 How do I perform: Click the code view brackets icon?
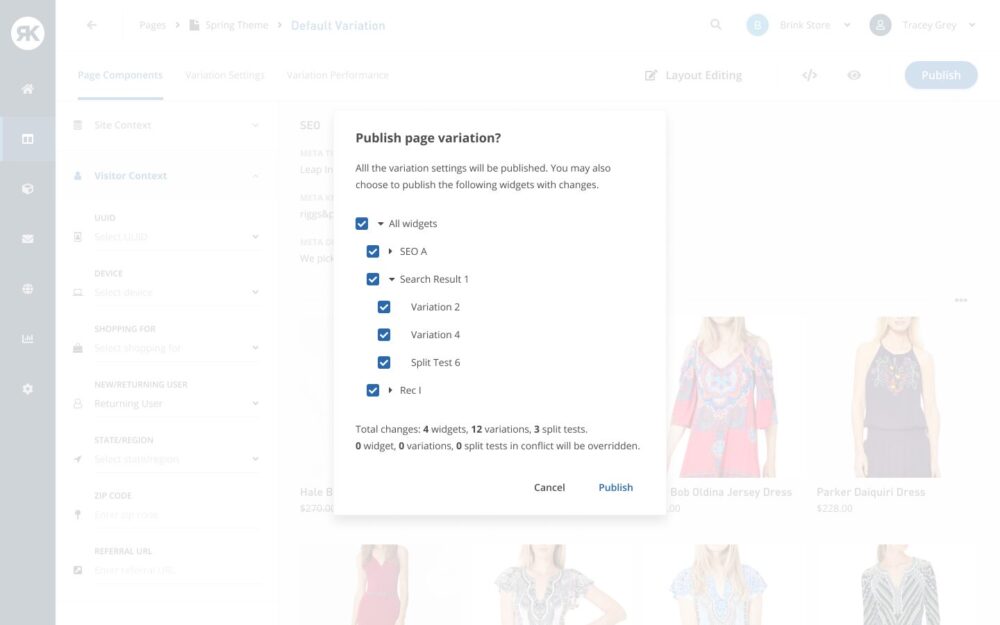[x=810, y=75]
